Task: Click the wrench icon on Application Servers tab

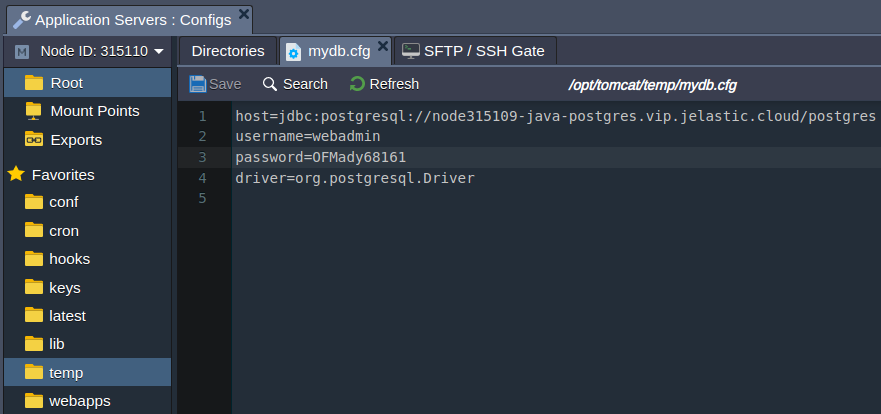Action: point(22,20)
